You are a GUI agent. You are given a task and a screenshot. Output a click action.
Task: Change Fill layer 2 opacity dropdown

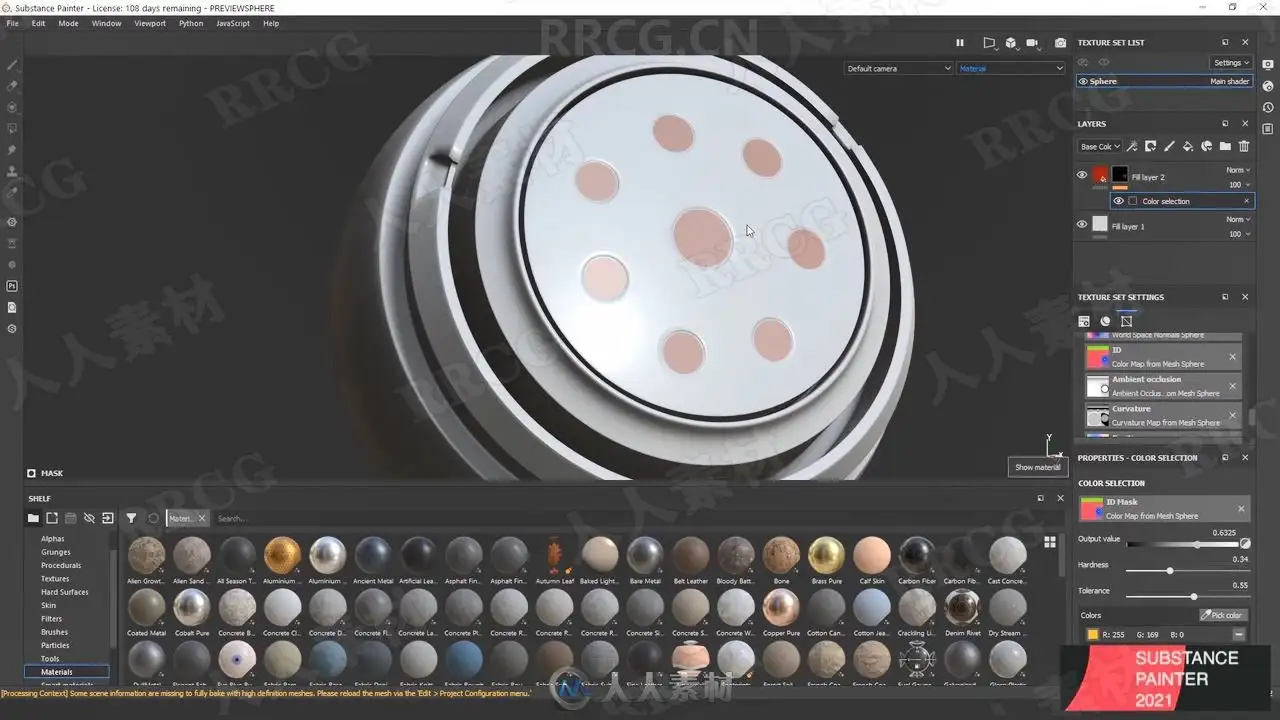point(1240,185)
